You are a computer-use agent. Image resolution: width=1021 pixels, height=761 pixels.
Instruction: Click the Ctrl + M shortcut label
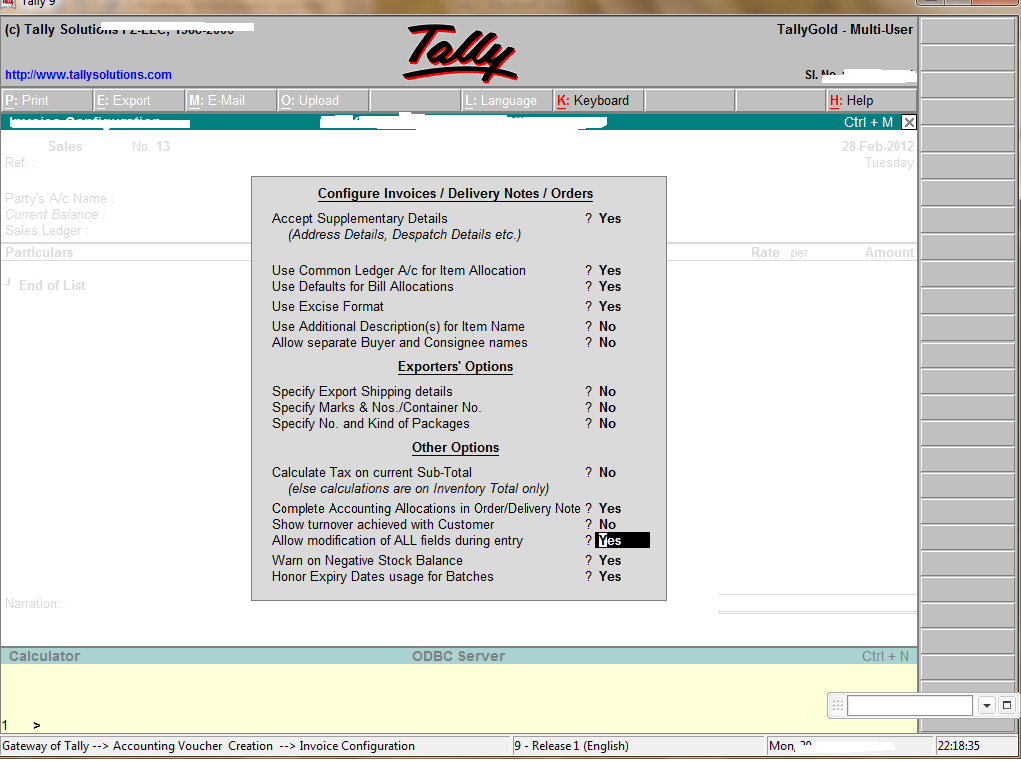point(868,122)
